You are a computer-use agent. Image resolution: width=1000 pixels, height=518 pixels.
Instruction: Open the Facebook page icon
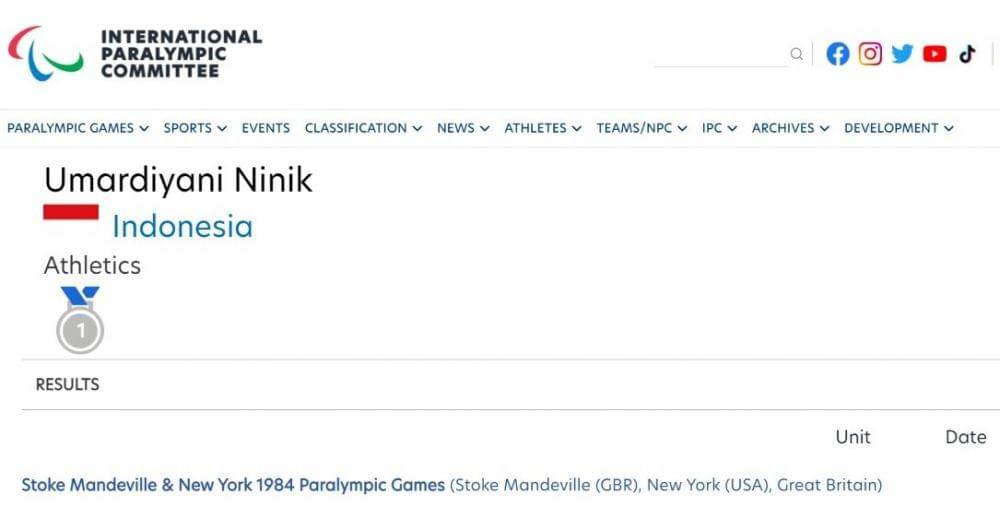click(x=838, y=54)
